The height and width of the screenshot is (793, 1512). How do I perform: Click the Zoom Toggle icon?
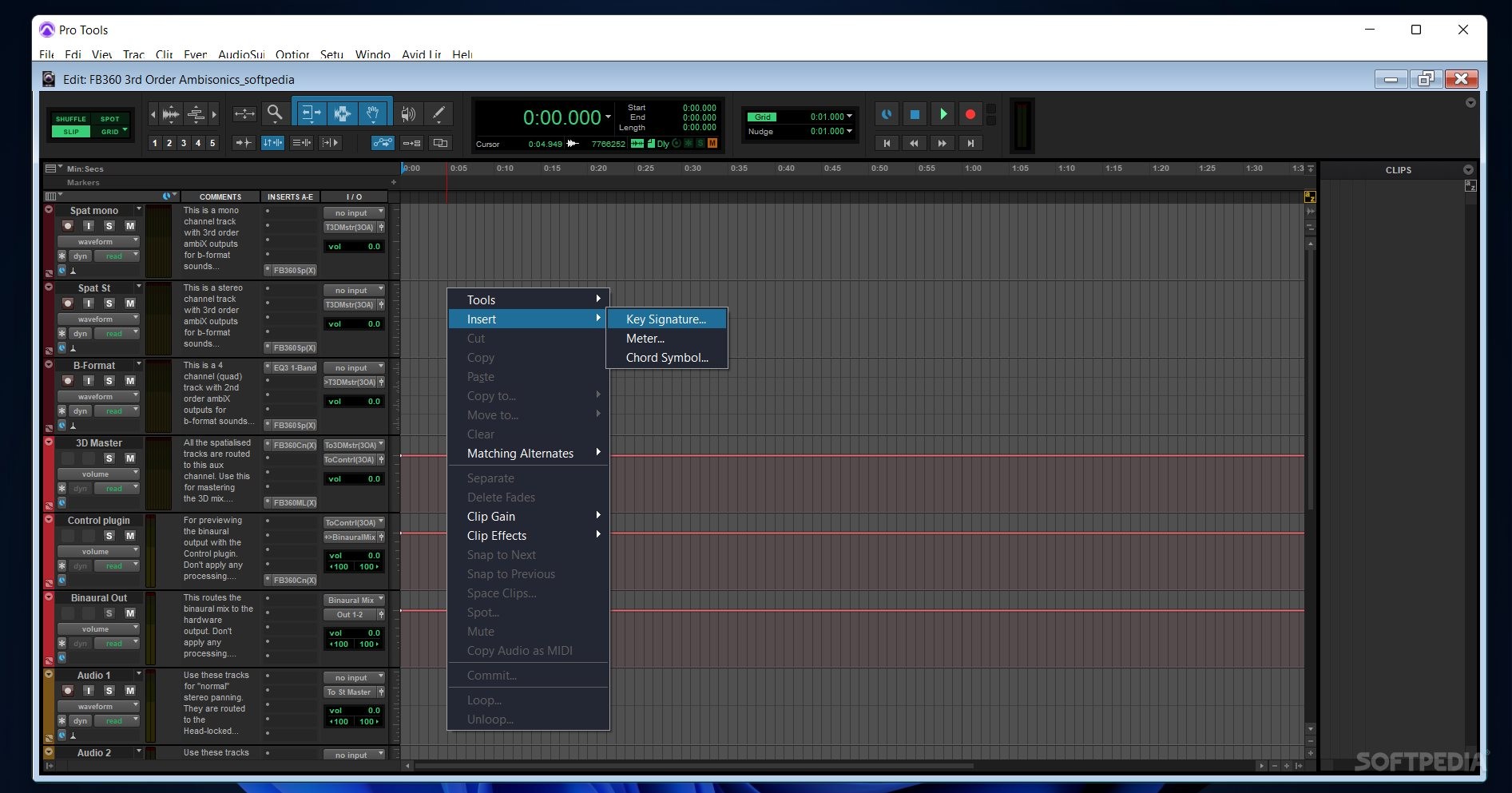[x=244, y=113]
